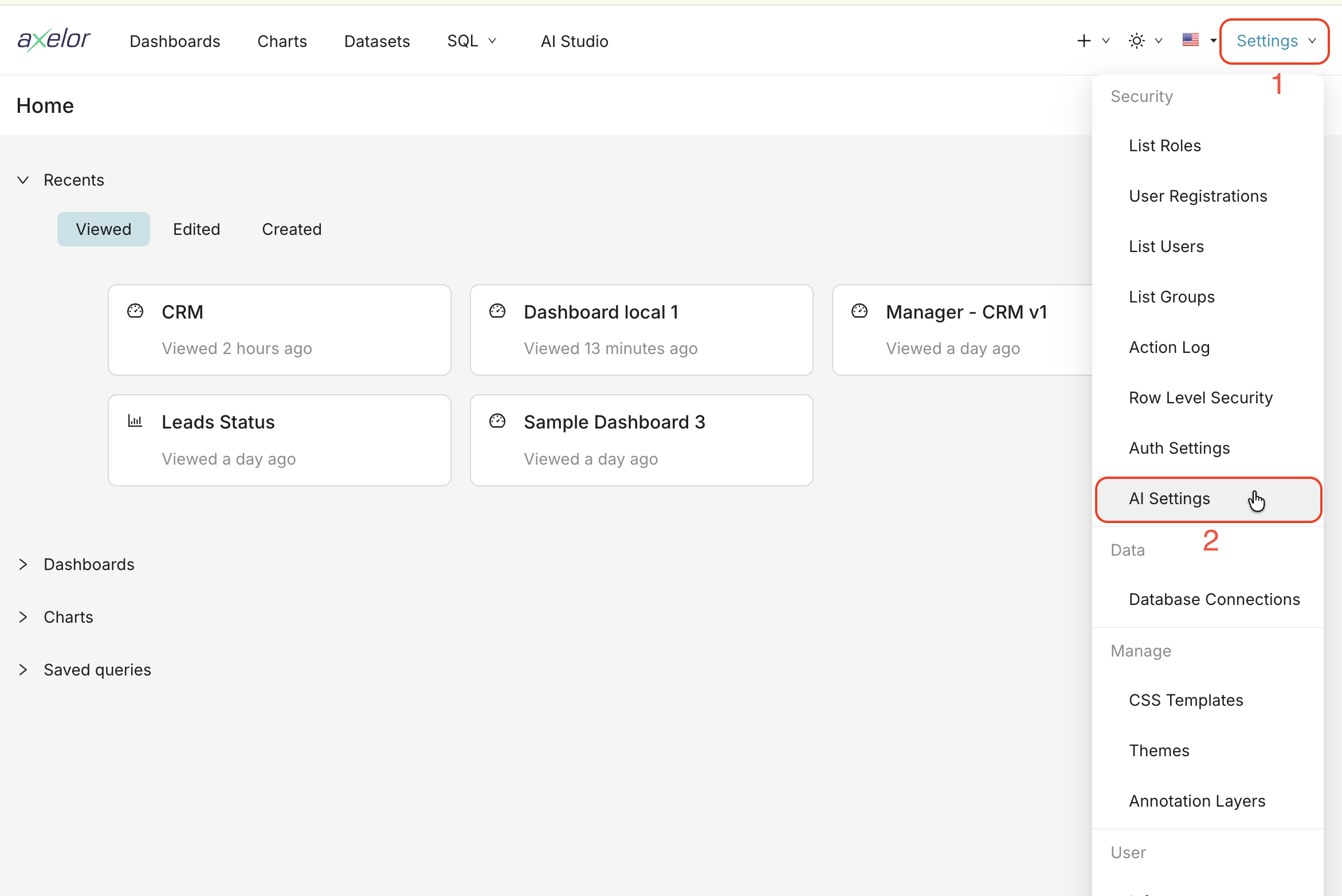
Task: Select User Registrations menu entry
Action: coord(1208,196)
